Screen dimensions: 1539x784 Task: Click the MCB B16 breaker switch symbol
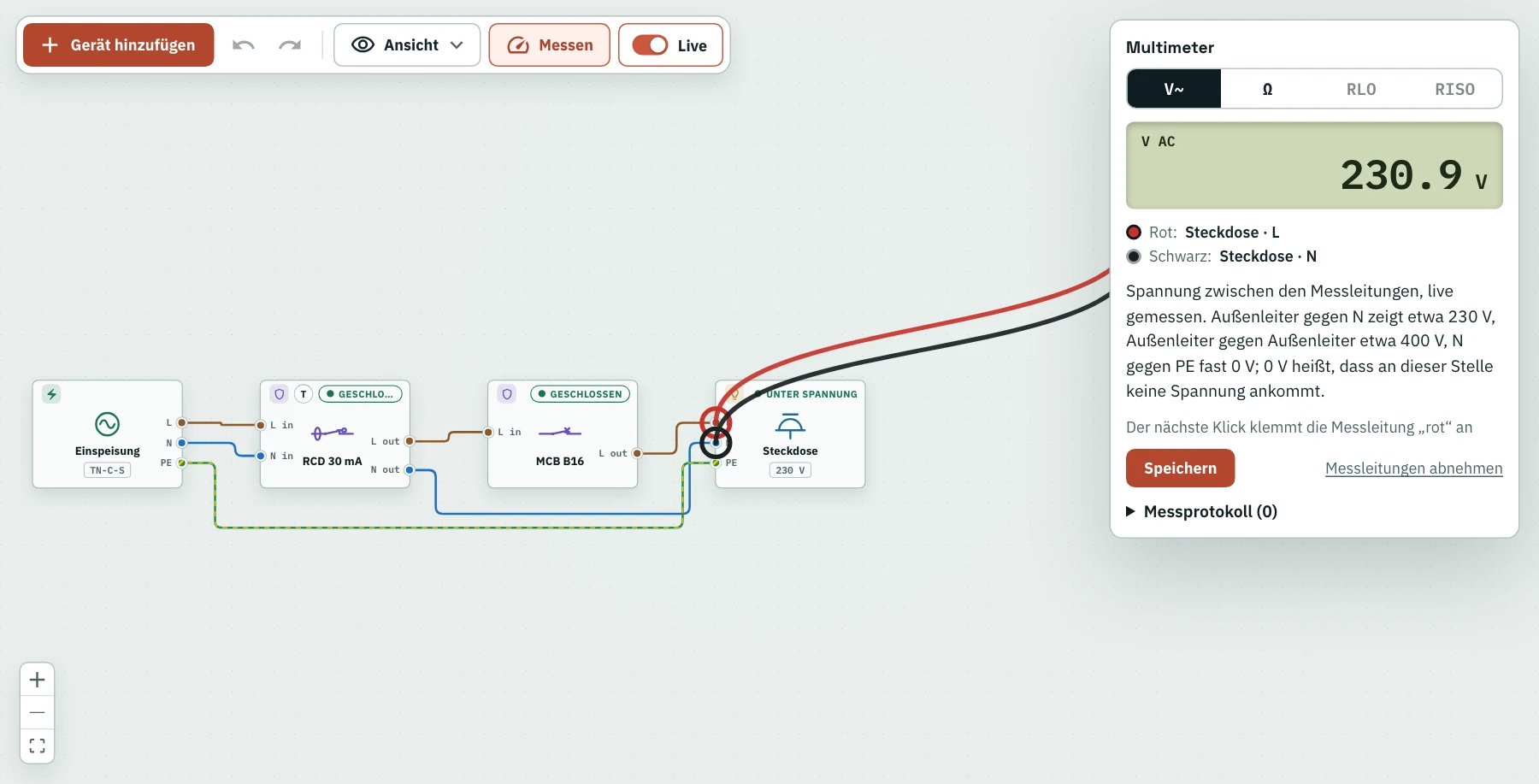(x=560, y=433)
